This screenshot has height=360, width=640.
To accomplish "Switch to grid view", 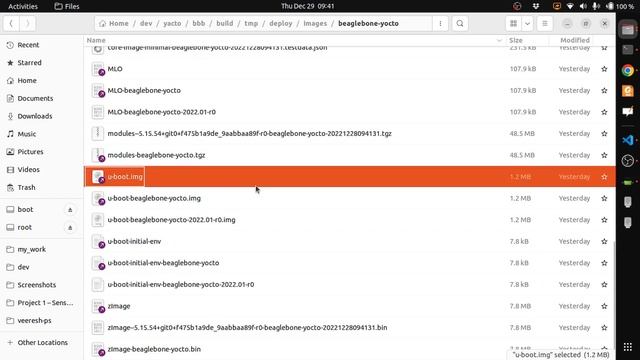I will click(513, 23).
